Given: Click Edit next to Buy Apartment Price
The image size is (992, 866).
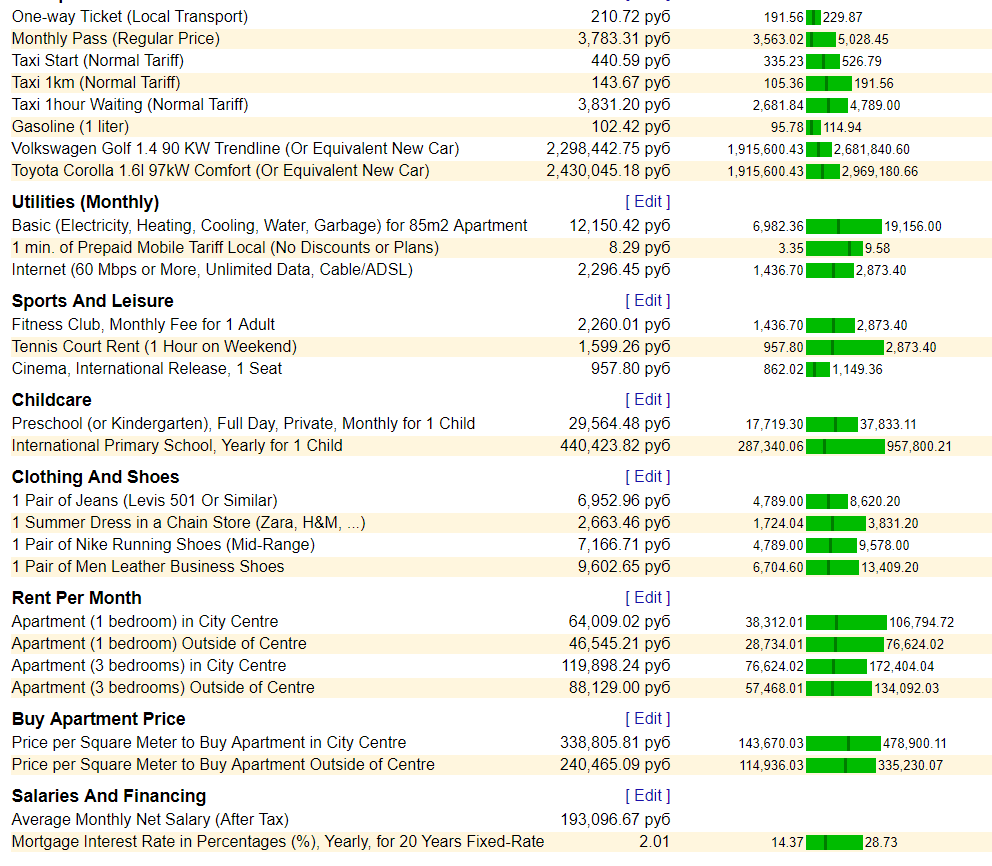Looking at the screenshot, I should coord(647,719).
